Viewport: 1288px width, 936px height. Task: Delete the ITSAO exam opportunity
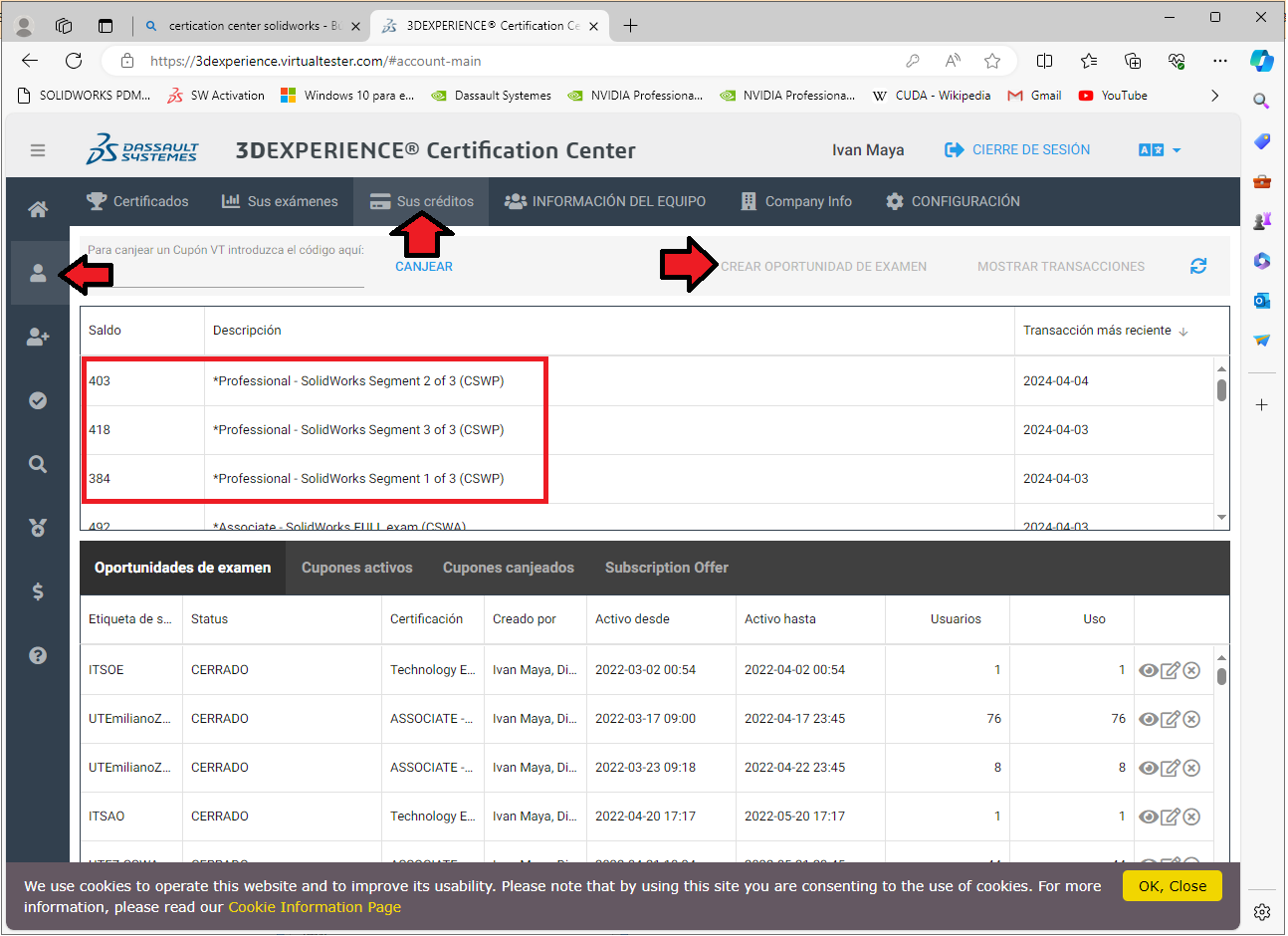tap(1191, 817)
